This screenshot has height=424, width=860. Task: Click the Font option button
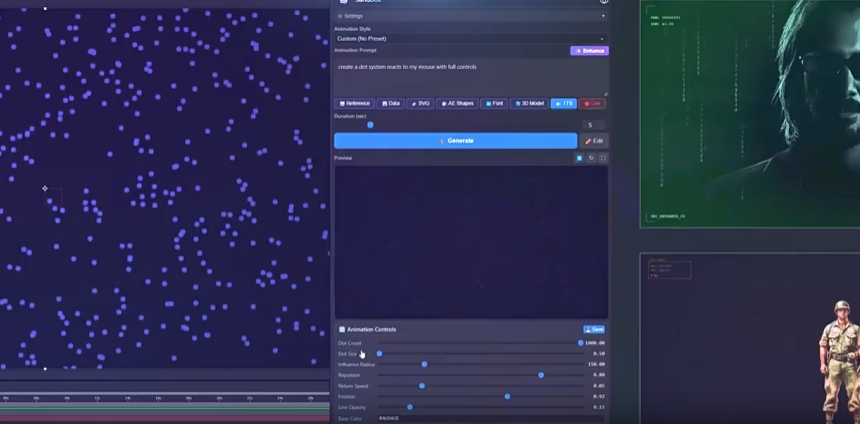494,103
